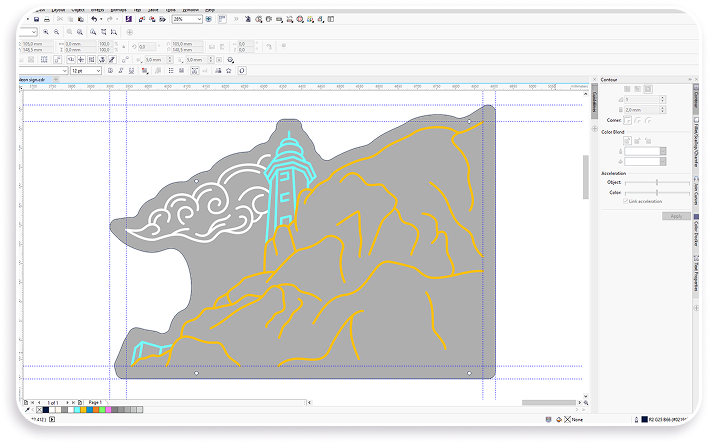Click the No color X swatch in palette
Viewport: 710px width, 444px height.
39,410
